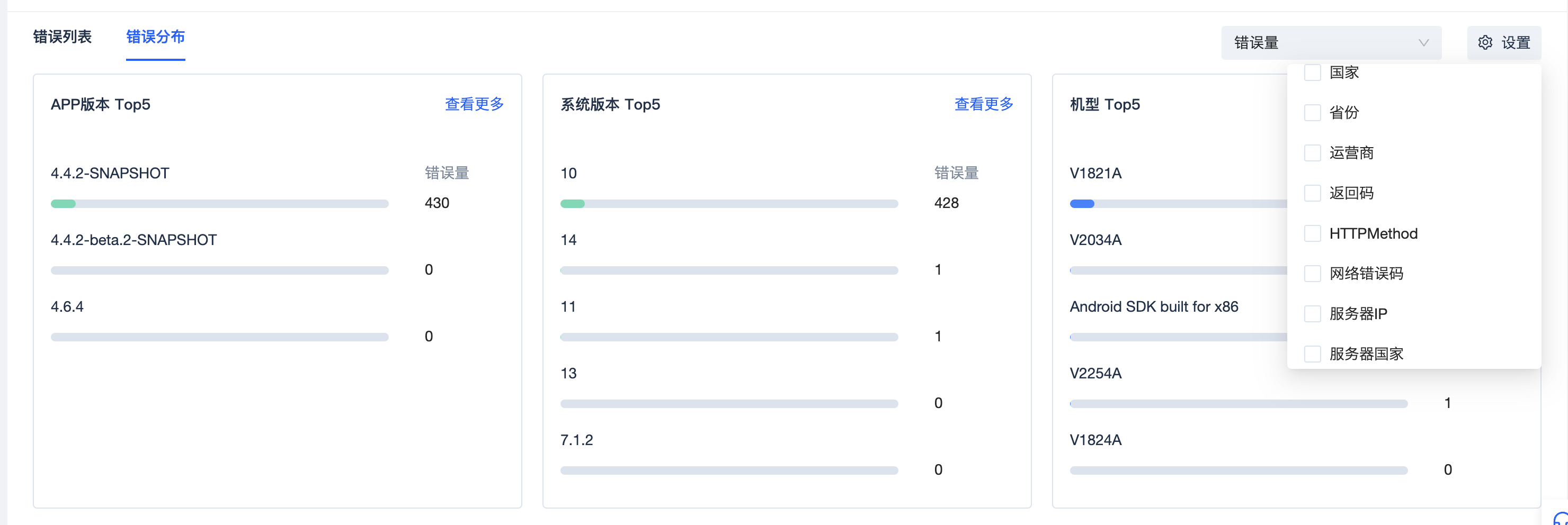The width and height of the screenshot is (1568, 525).
Task: Tick the 服务器国家 checkbox
Action: [x=1312, y=354]
